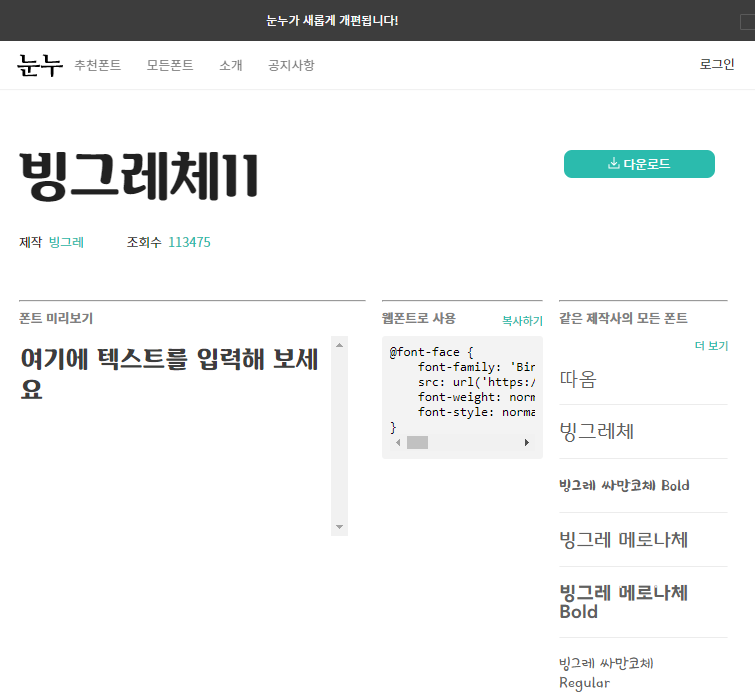Open the 공지사항 page
The width and height of the screenshot is (755, 694).
[291, 65]
